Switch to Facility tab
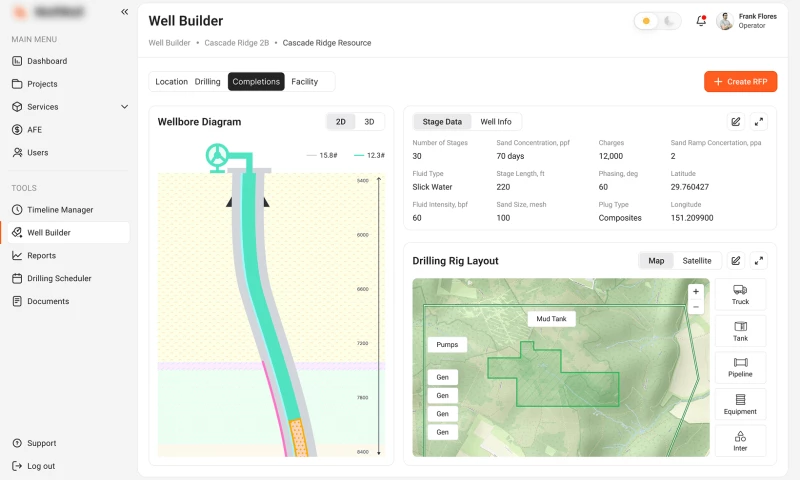The height and width of the screenshot is (480, 800). [305, 82]
